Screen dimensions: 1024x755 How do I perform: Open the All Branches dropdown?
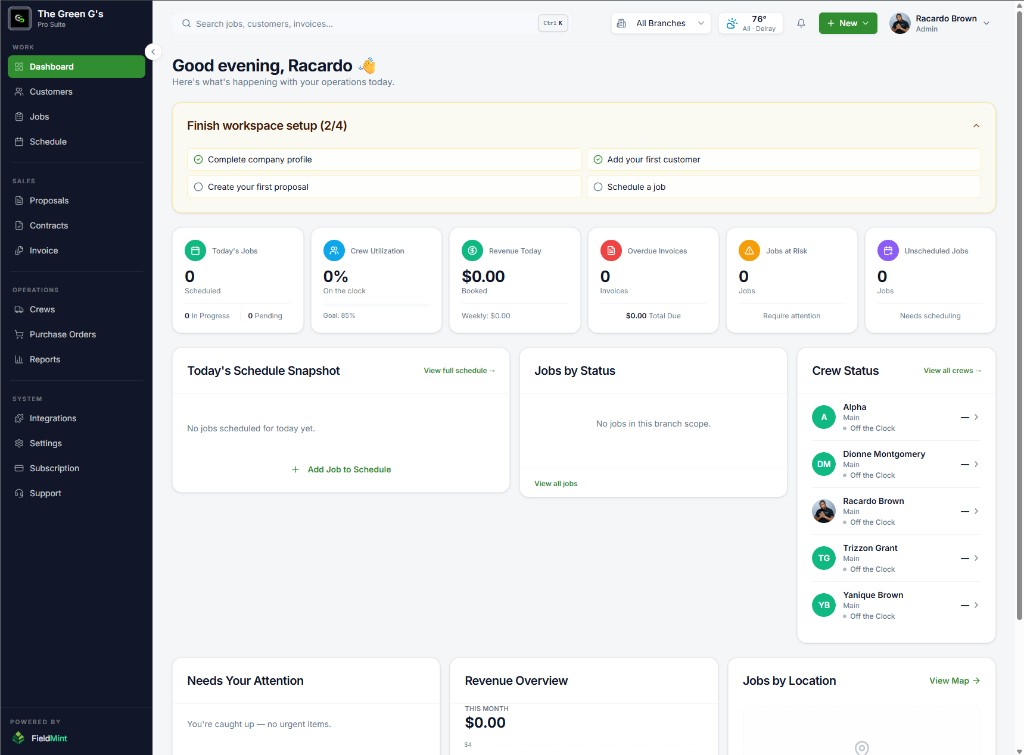coord(660,24)
